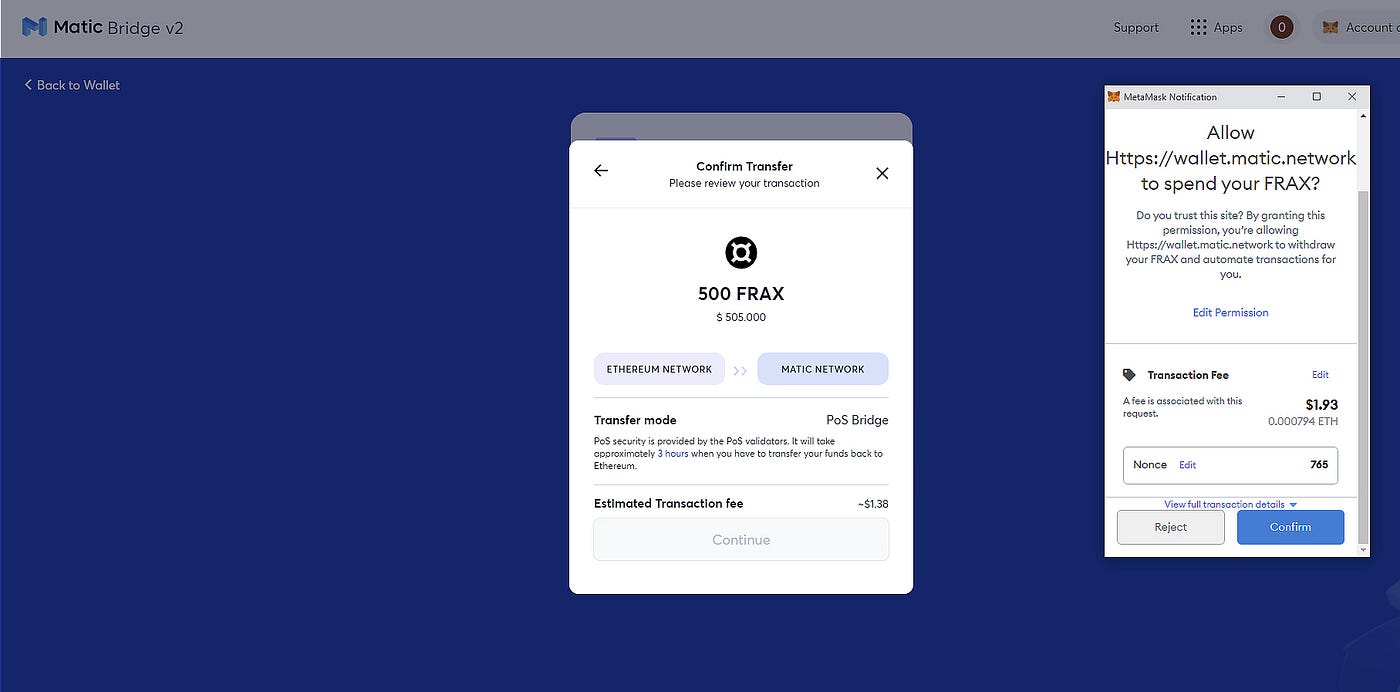Click the PoS Bridge transfer mode value
The height and width of the screenshot is (692, 1400).
click(857, 420)
